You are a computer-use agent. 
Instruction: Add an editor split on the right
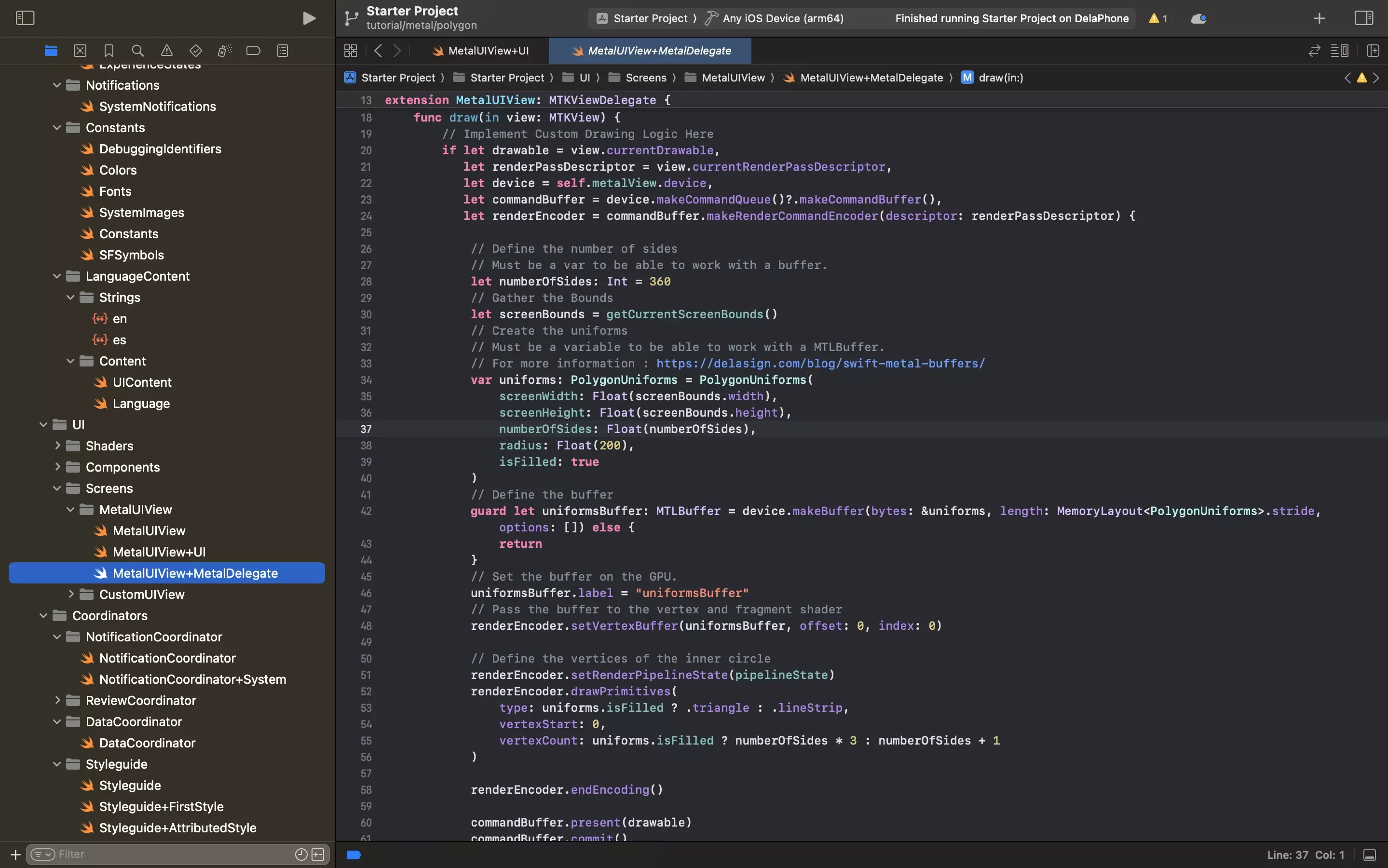tap(1373, 51)
